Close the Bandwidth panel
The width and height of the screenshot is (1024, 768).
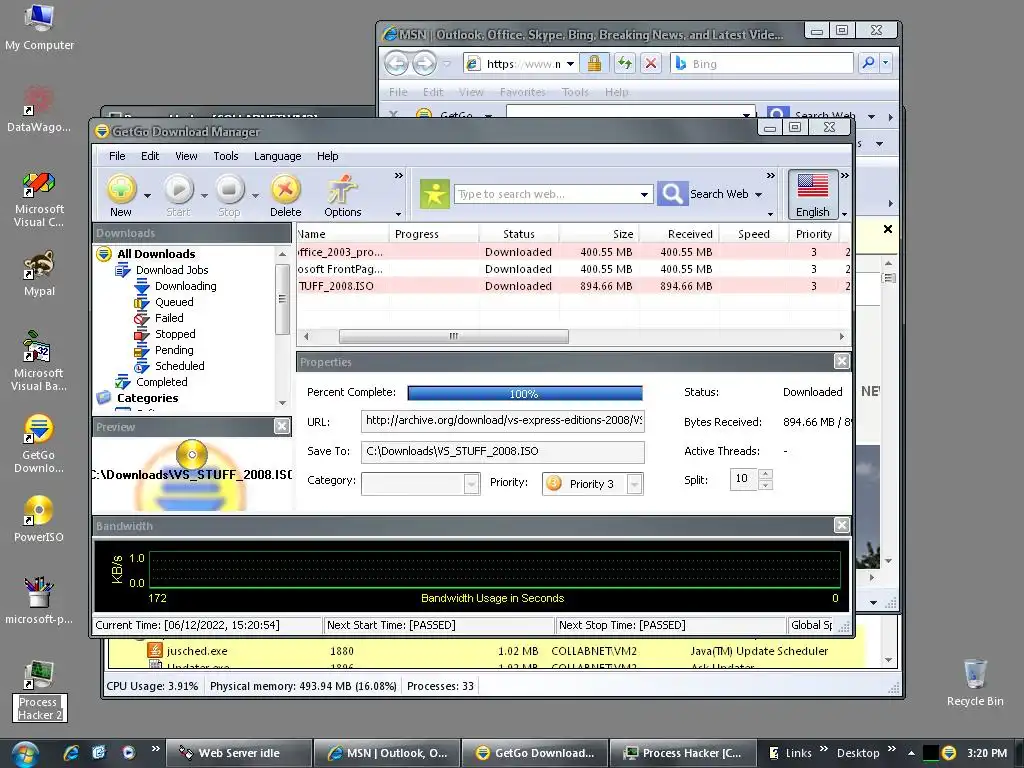[x=842, y=525]
